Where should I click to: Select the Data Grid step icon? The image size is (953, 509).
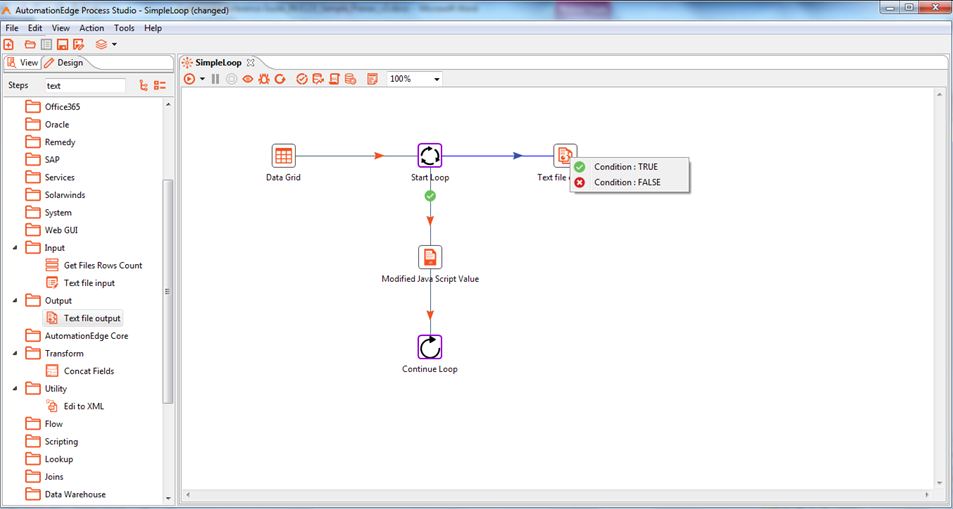pyautogui.click(x=283, y=156)
